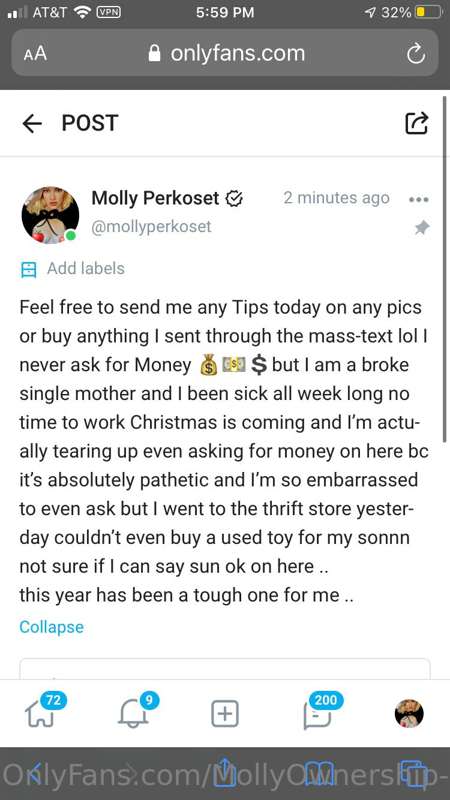Open the three-dot post options menu
The image size is (450, 800).
(419, 199)
